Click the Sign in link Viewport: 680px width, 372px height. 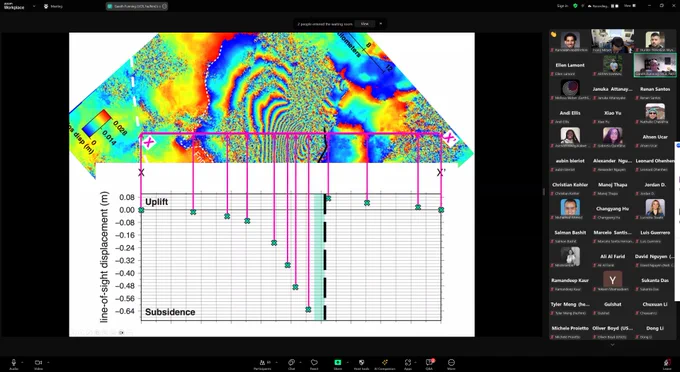point(562,6)
